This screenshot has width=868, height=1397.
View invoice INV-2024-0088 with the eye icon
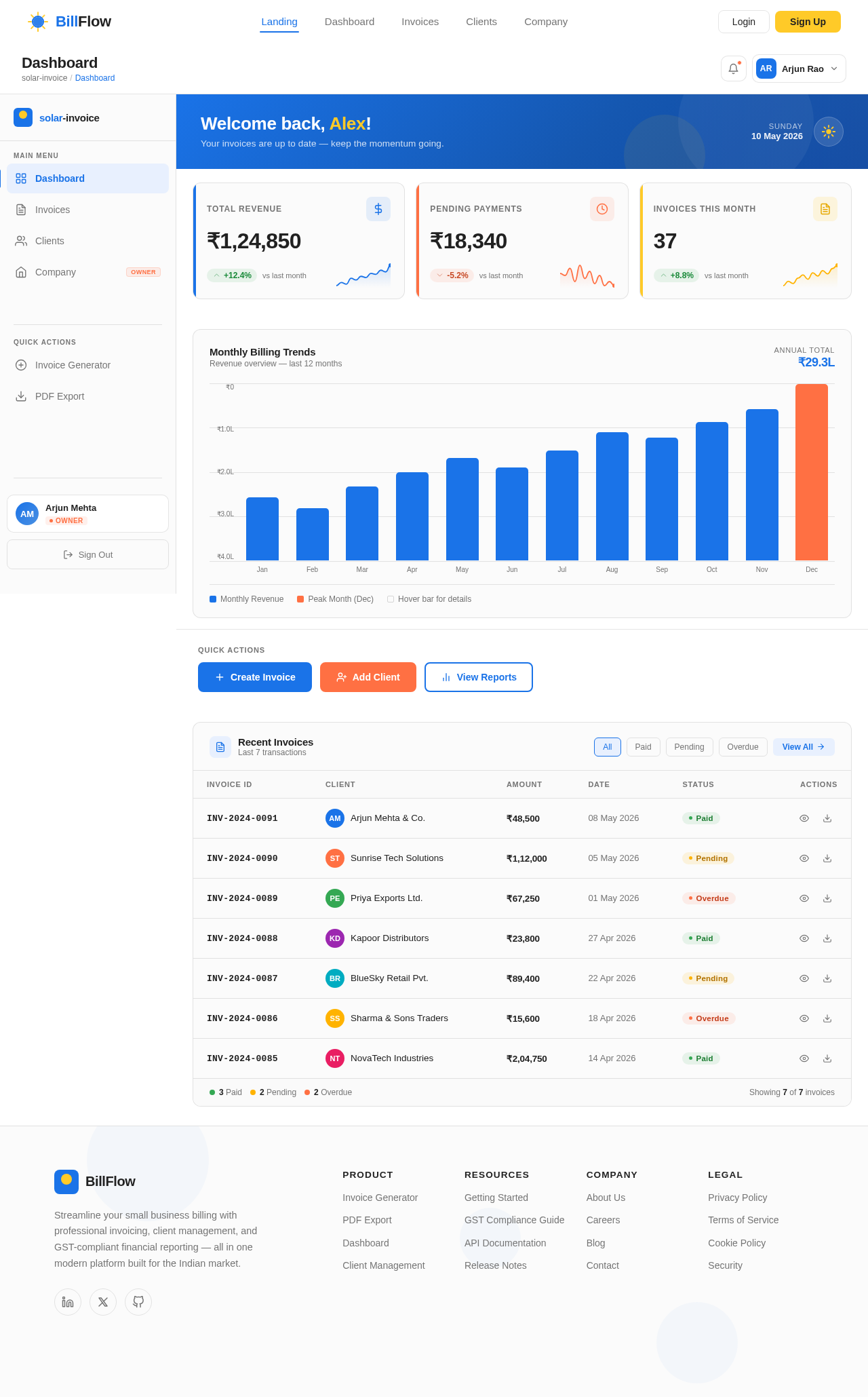tap(804, 938)
